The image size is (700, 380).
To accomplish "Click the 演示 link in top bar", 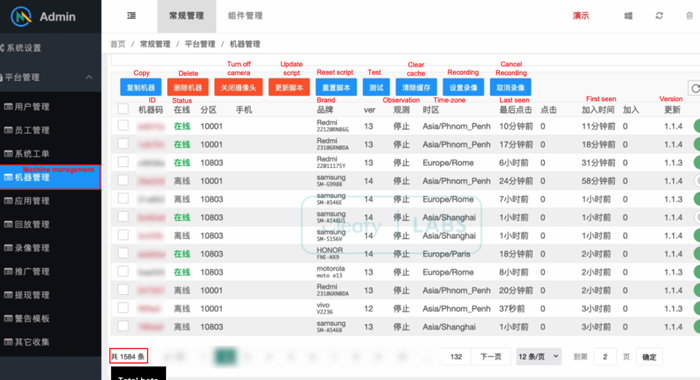I will point(581,16).
